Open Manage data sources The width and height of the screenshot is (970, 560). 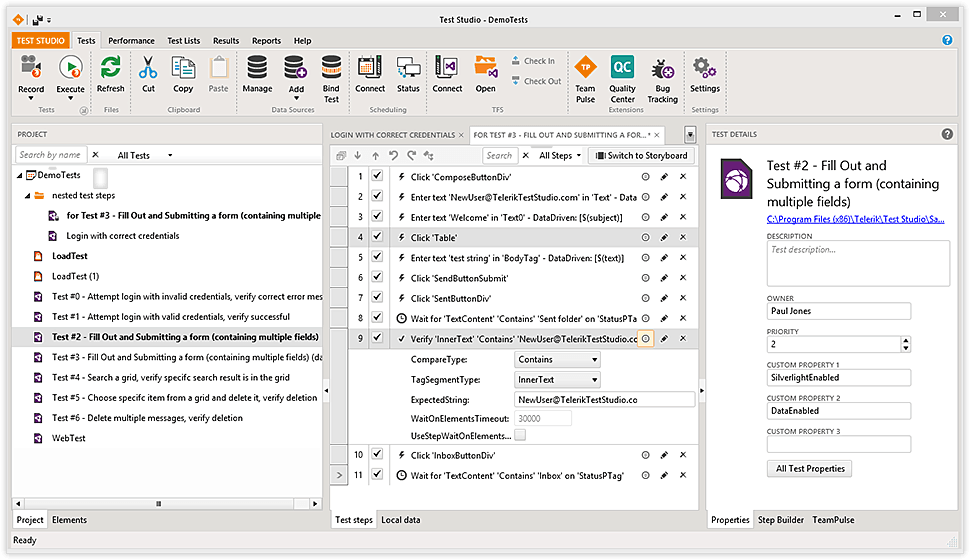tap(257, 67)
